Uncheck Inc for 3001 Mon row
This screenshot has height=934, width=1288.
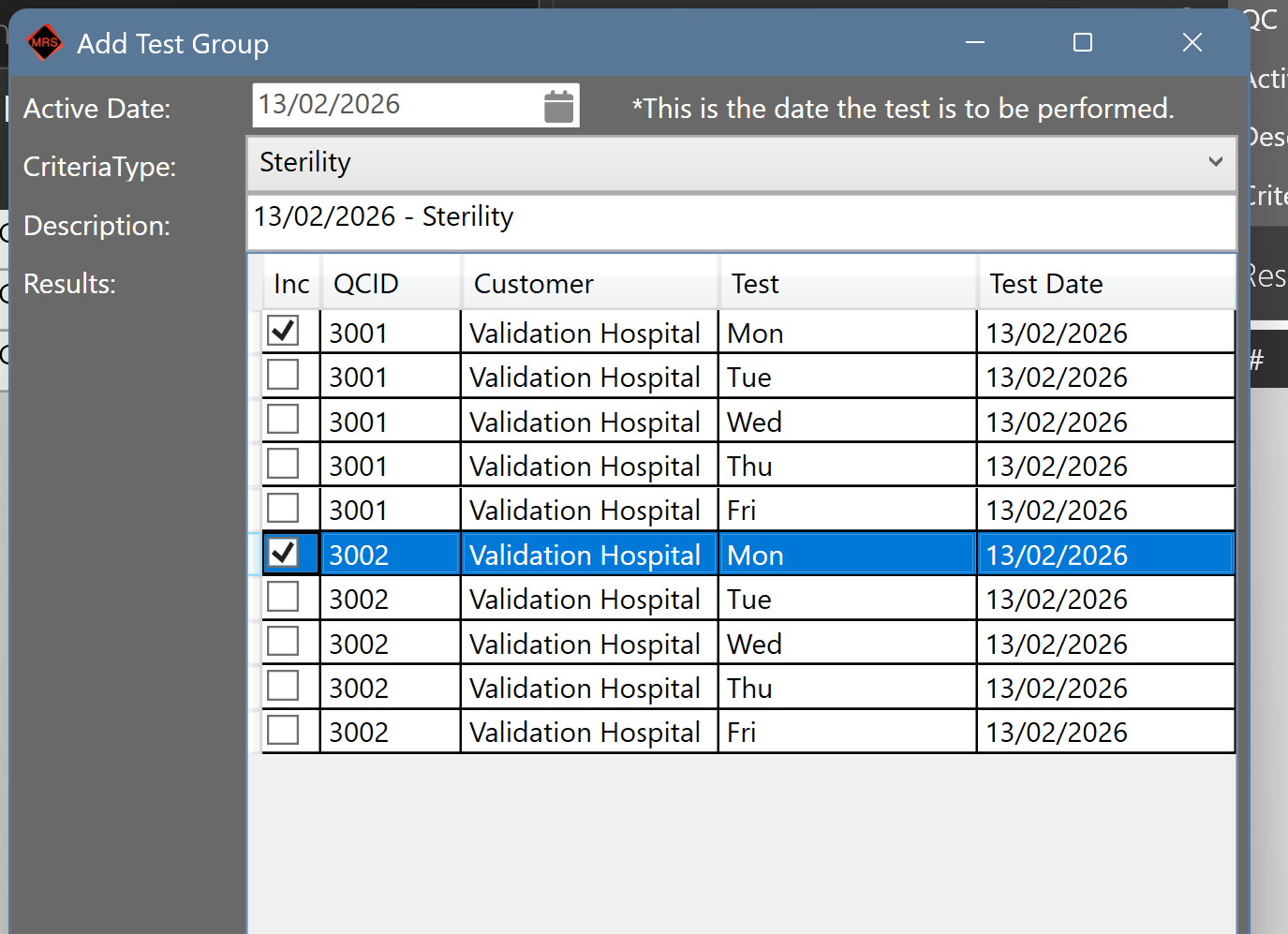[283, 331]
